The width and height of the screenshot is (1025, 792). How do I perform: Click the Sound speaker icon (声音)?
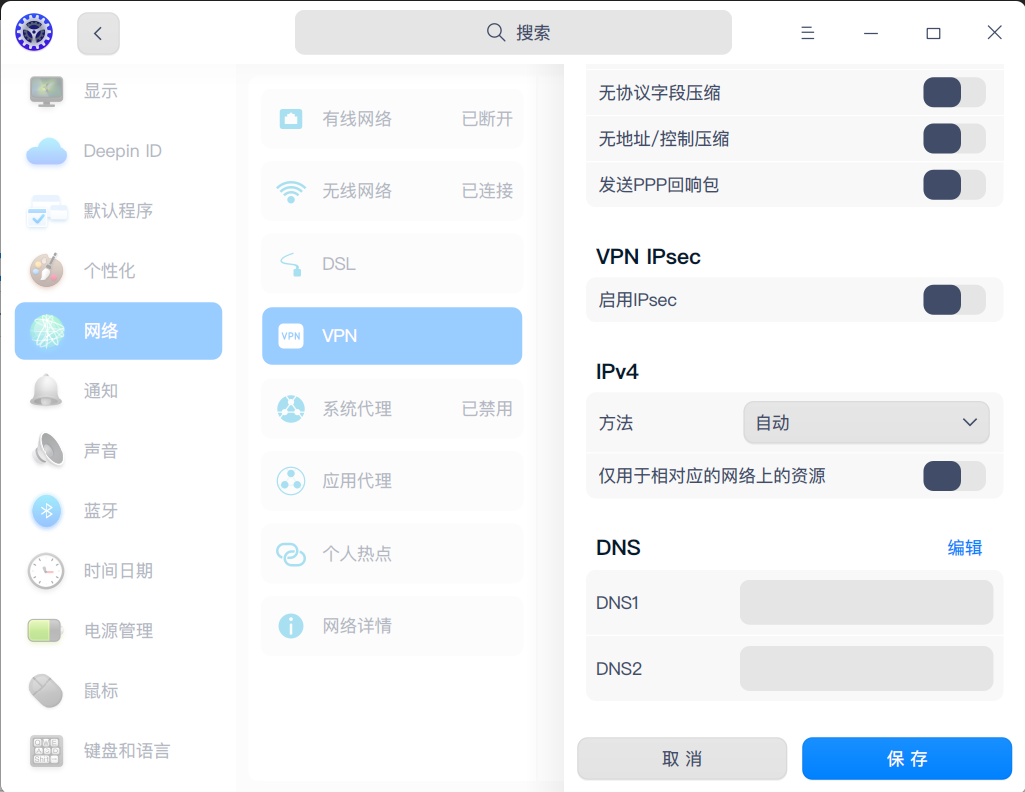pyautogui.click(x=48, y=450)
